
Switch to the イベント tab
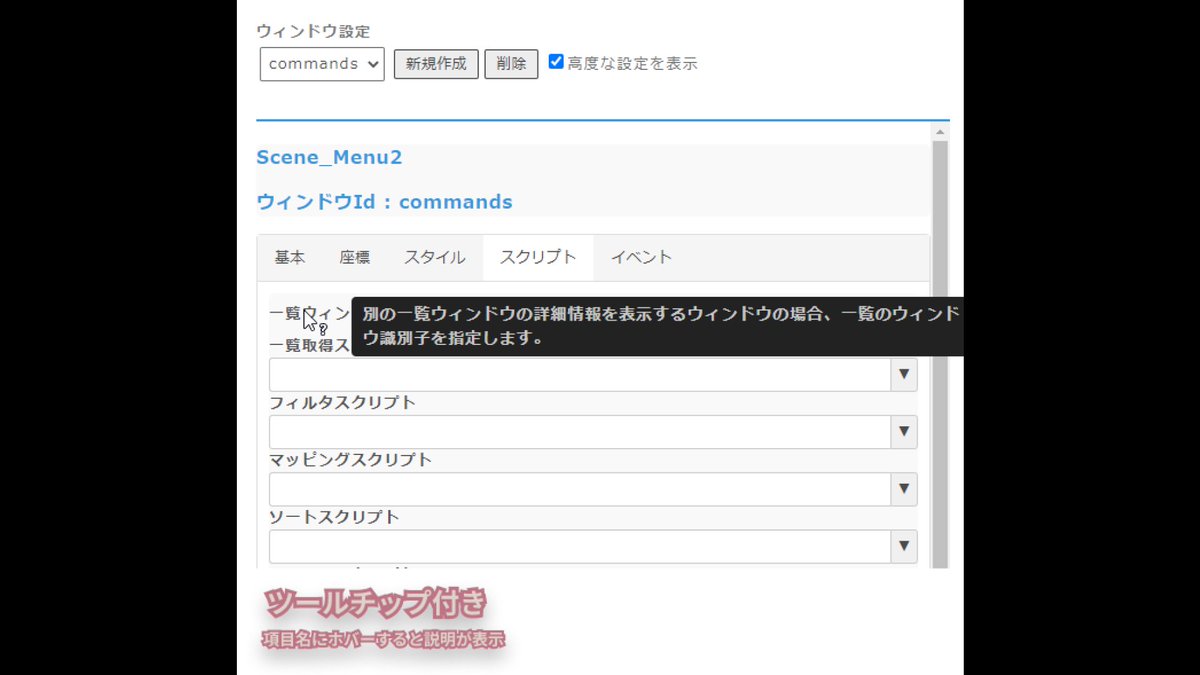click(640, 257)
